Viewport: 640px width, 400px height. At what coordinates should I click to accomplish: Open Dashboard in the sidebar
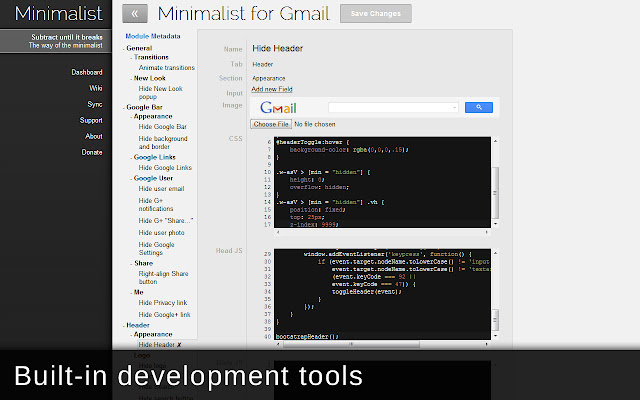87,72
